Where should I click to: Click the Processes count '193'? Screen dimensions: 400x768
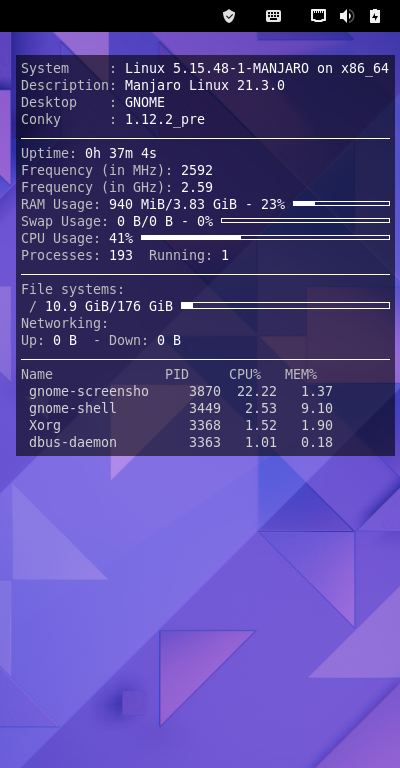point(121,256)
